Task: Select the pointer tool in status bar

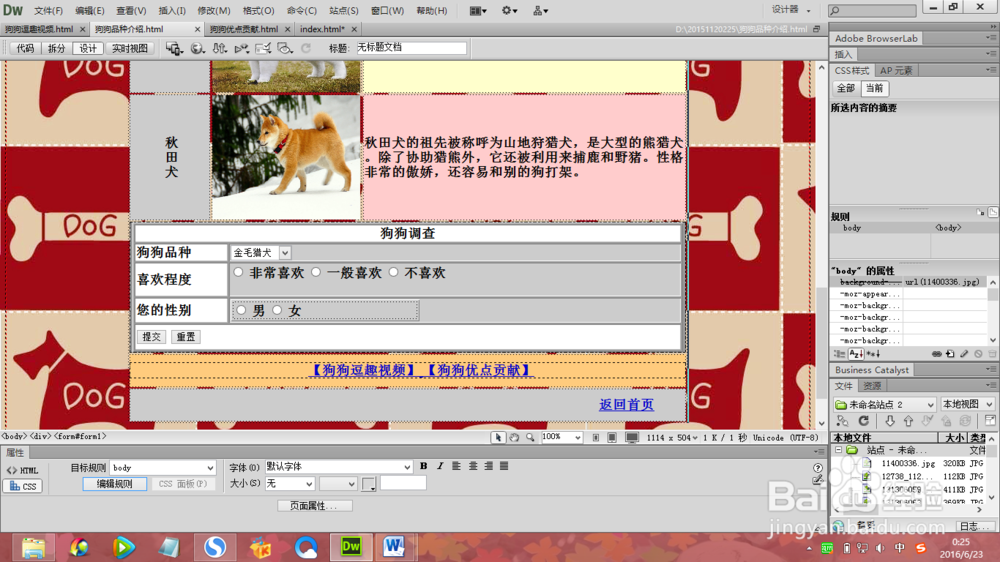Action: pos(497,438)
